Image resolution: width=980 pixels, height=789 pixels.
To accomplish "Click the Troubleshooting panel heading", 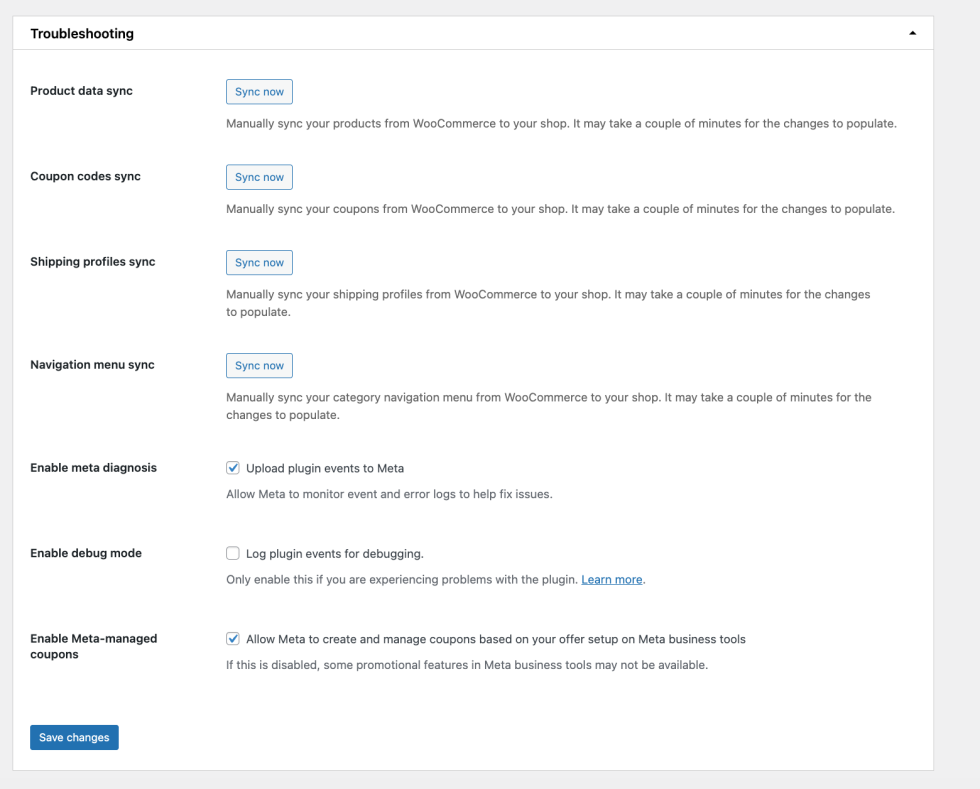I will click(x=82, y=34).
